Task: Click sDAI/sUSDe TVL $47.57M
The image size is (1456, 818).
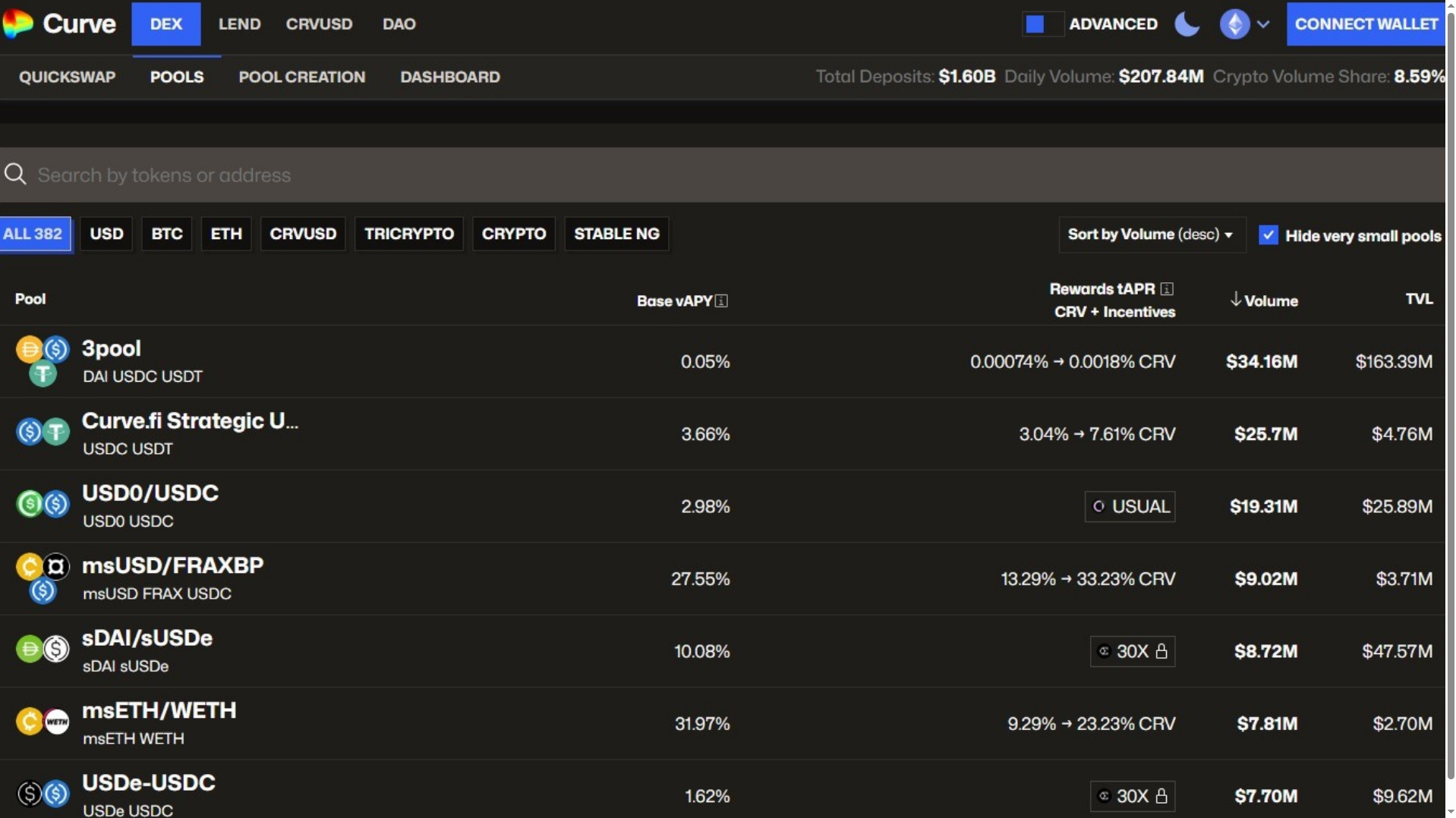Action: click(1397, 651)
